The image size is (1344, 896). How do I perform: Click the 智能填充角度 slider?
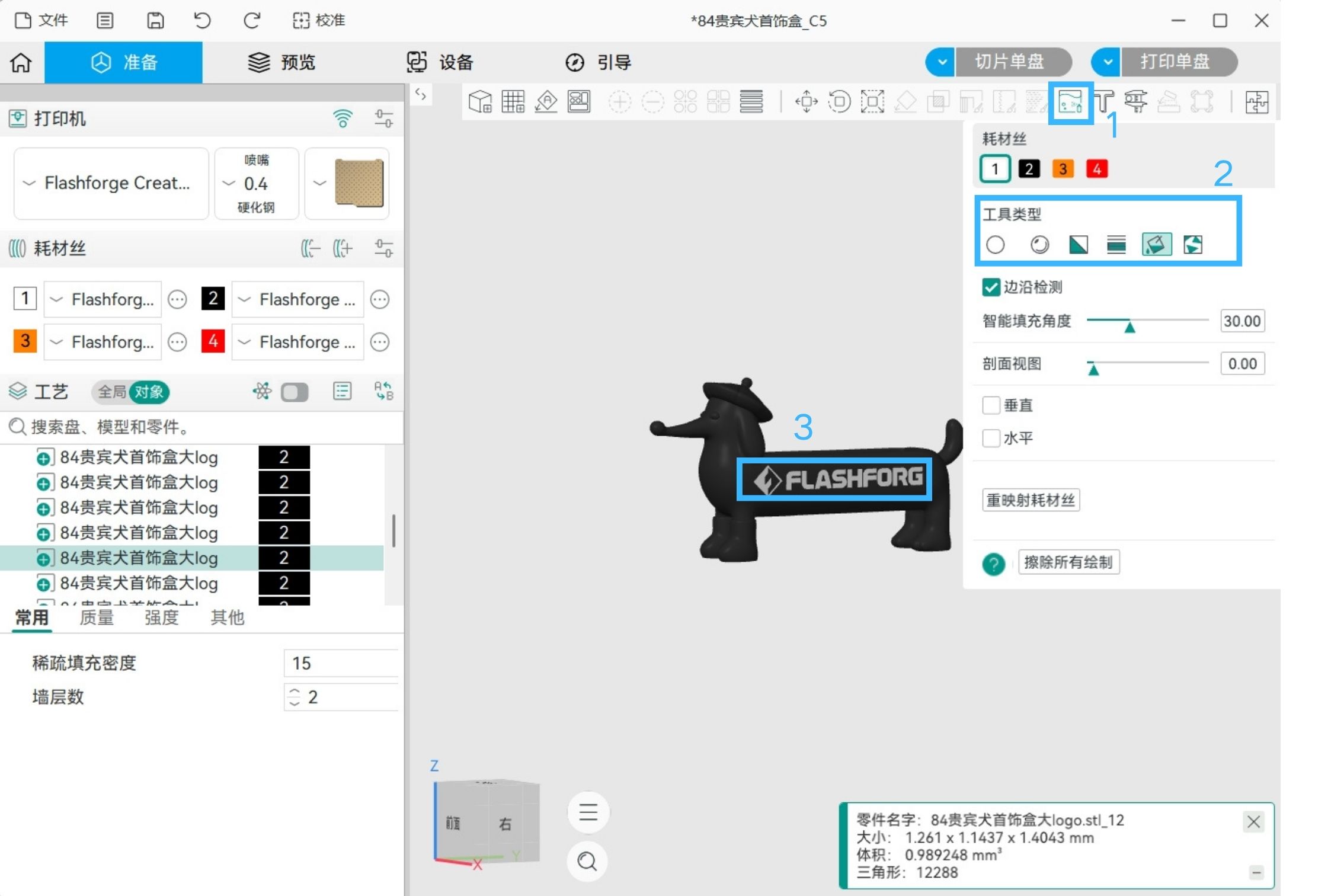[x=1147, y=321]
